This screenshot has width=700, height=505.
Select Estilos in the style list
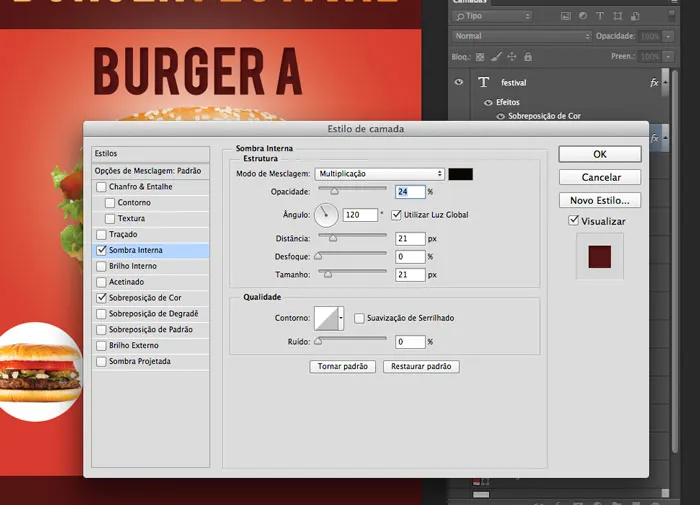click(x=150, y=154)
